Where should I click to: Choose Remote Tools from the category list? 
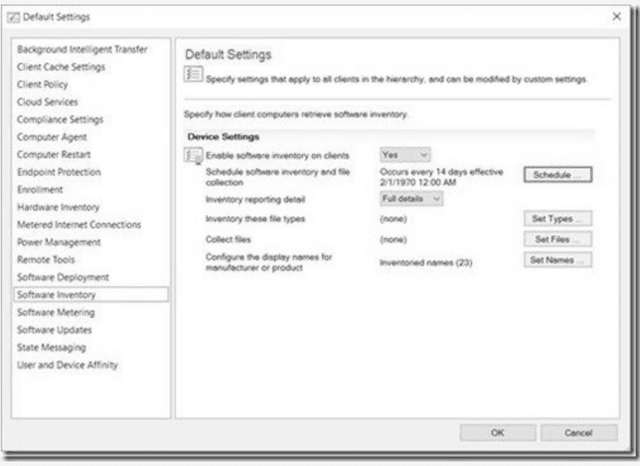(46, 259)
